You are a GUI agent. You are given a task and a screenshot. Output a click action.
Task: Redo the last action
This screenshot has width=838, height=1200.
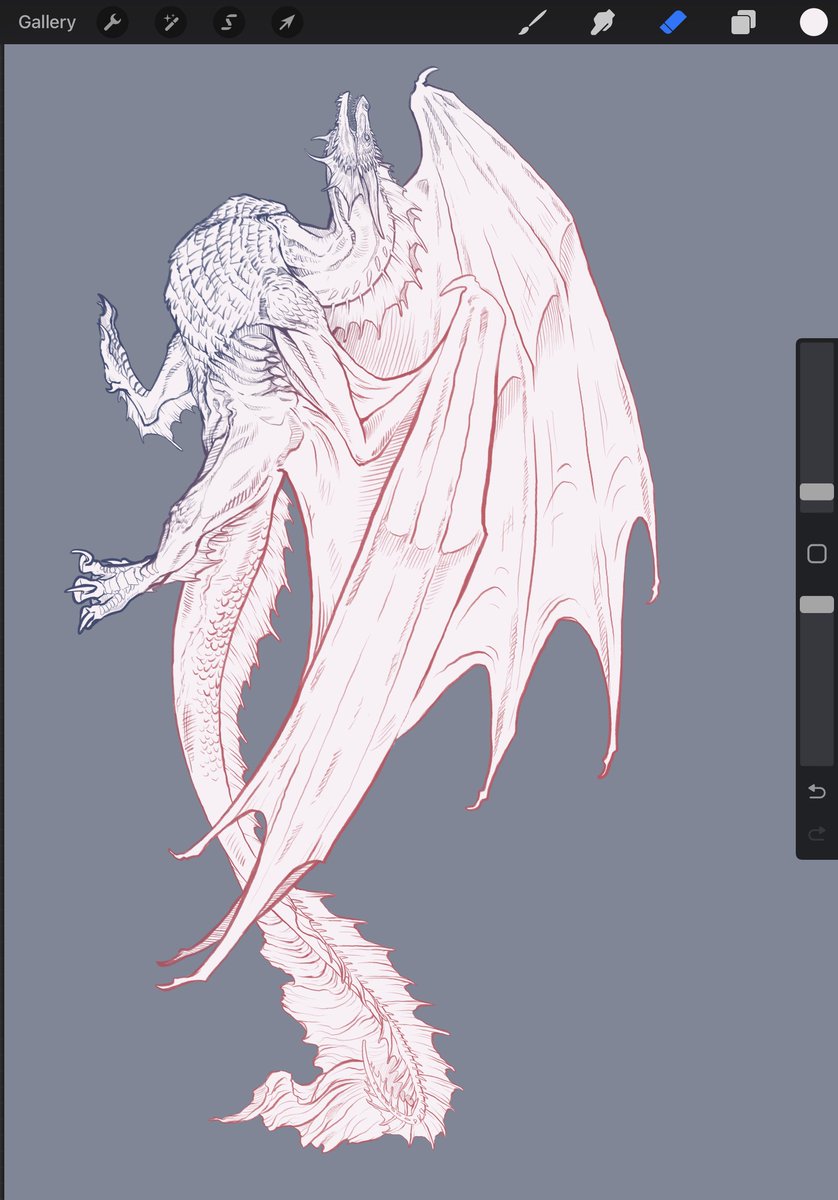(817, 832)
